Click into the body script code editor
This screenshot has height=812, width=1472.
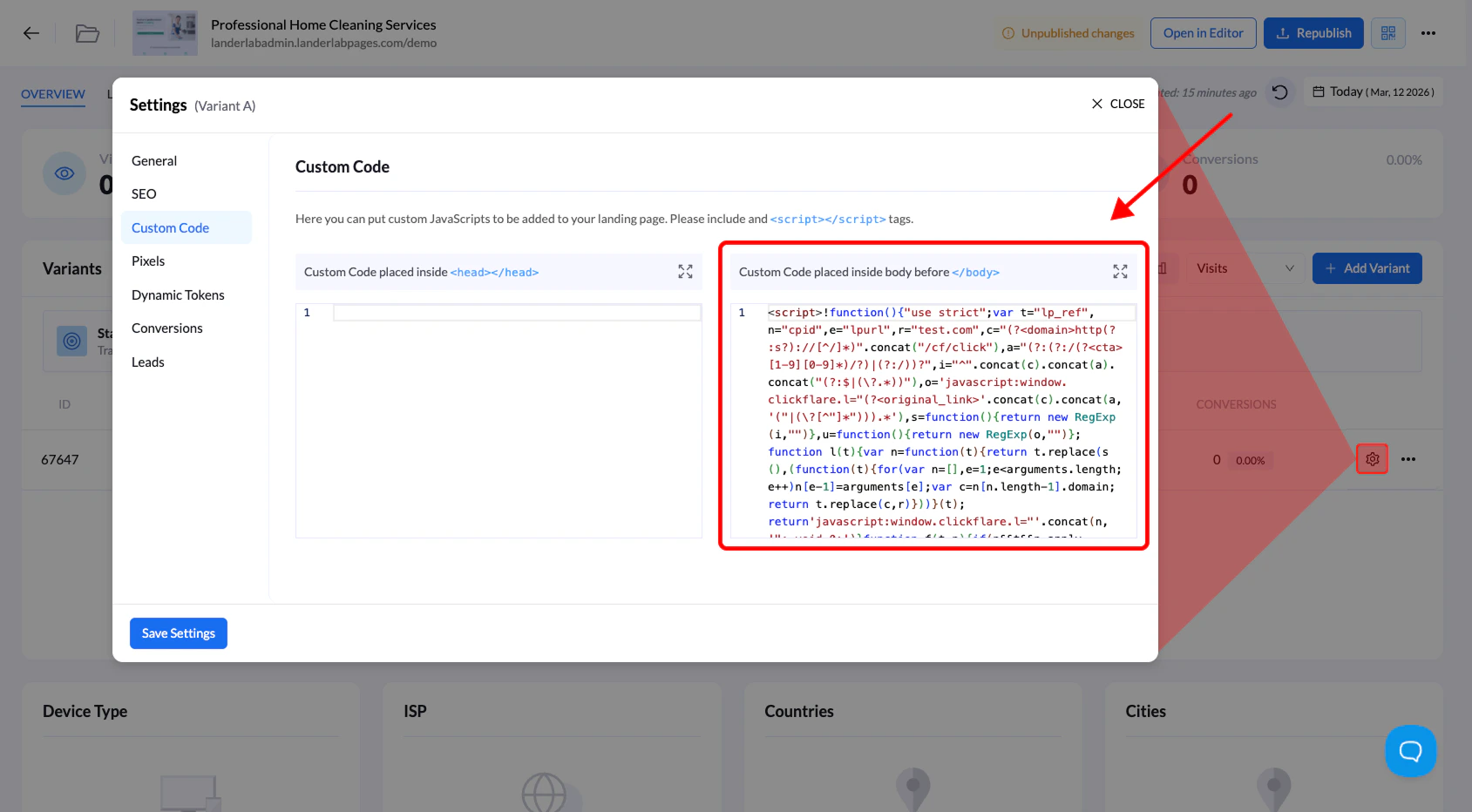pos(933,421)
